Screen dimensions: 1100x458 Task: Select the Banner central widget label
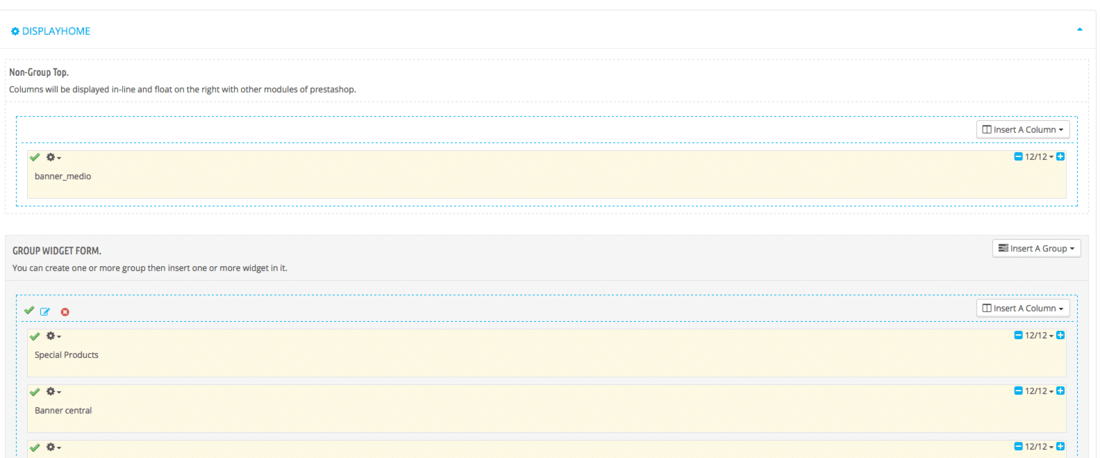[64, 410]
